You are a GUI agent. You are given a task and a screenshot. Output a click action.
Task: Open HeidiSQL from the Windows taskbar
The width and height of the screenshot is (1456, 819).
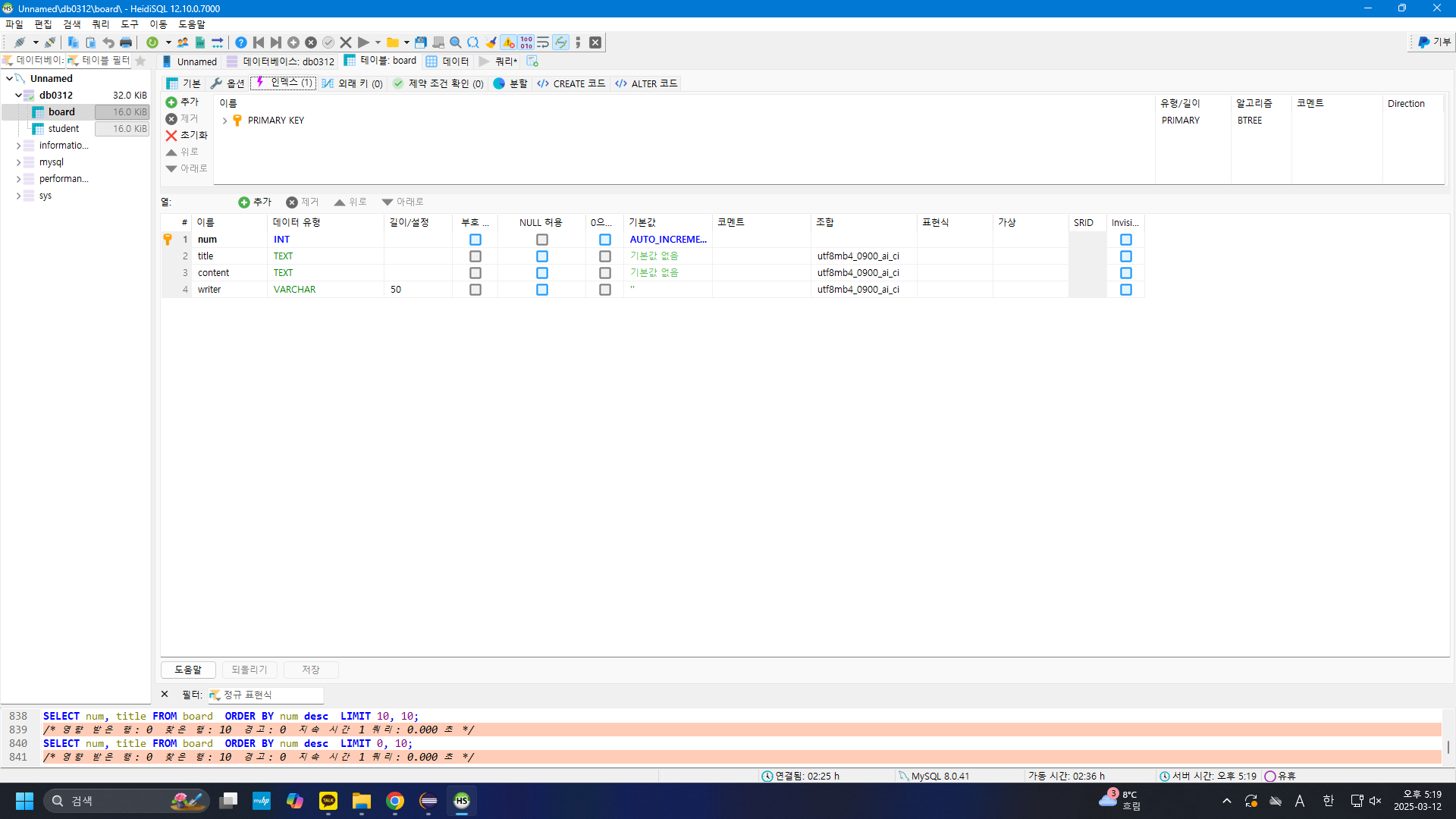(461, 801)
